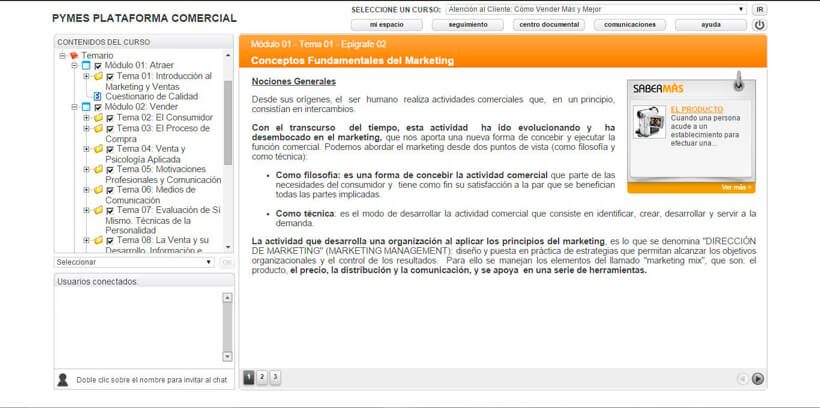Go to next page with the arrow icon
Viewport: 820px width, 408px height.
[757, 379]
